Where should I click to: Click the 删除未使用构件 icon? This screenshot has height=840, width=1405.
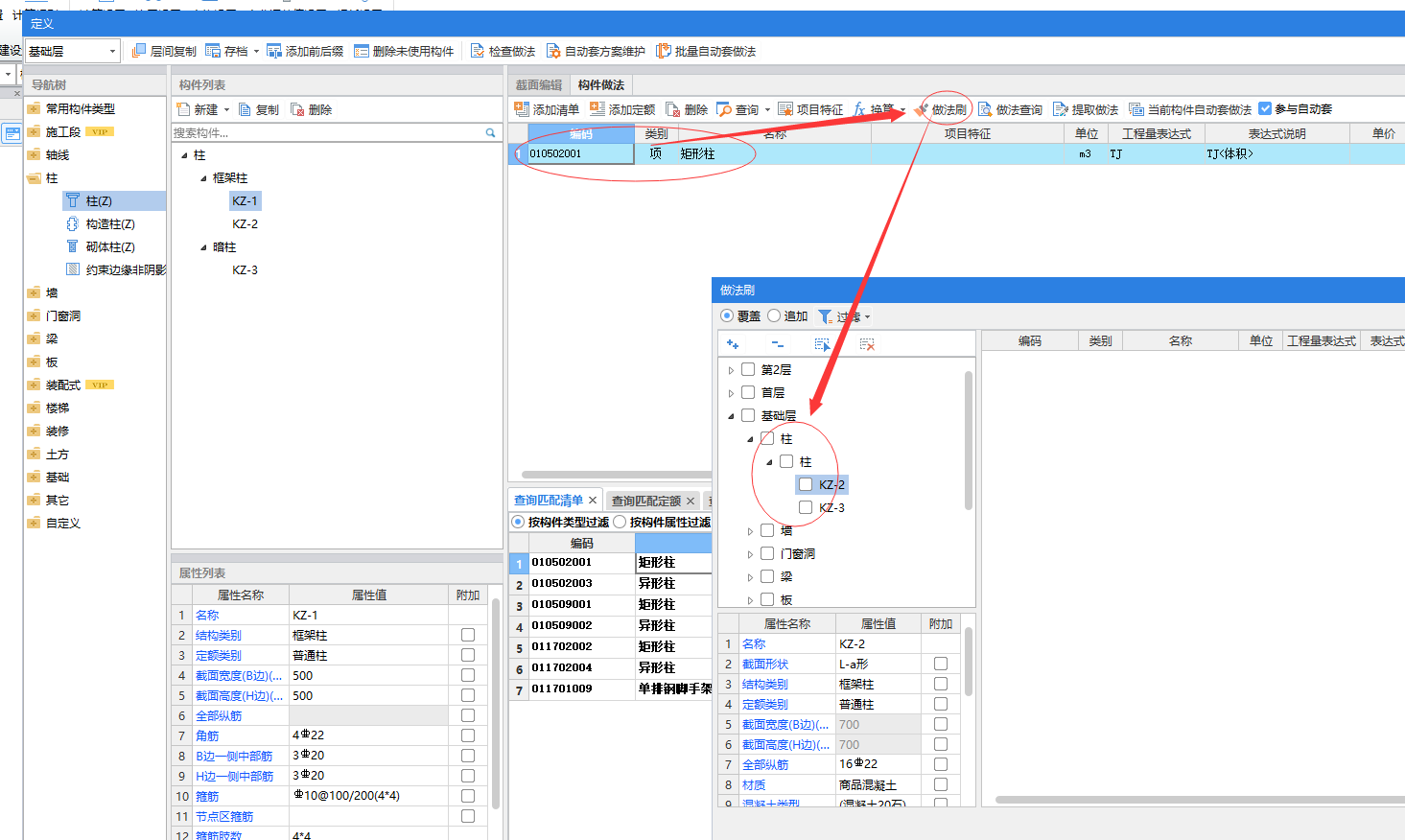click(362, 51)
